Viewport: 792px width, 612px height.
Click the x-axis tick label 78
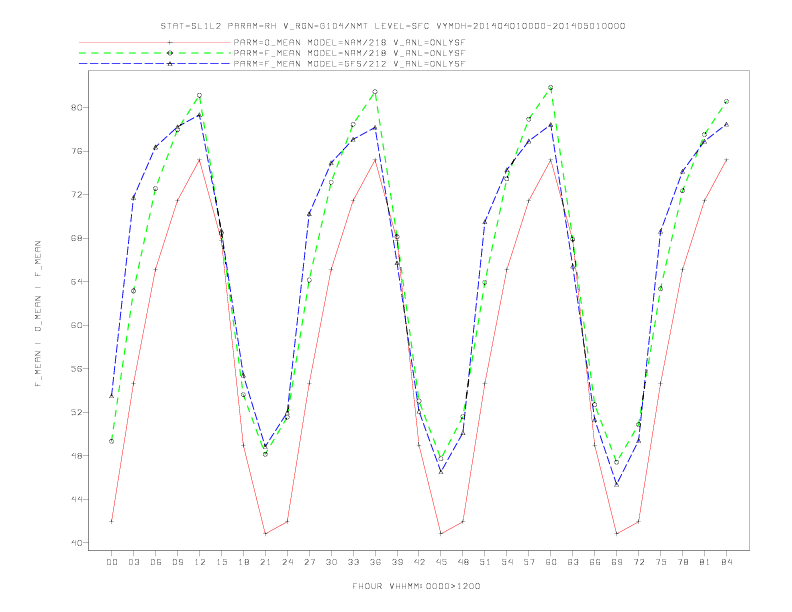[x=683, y=562]
